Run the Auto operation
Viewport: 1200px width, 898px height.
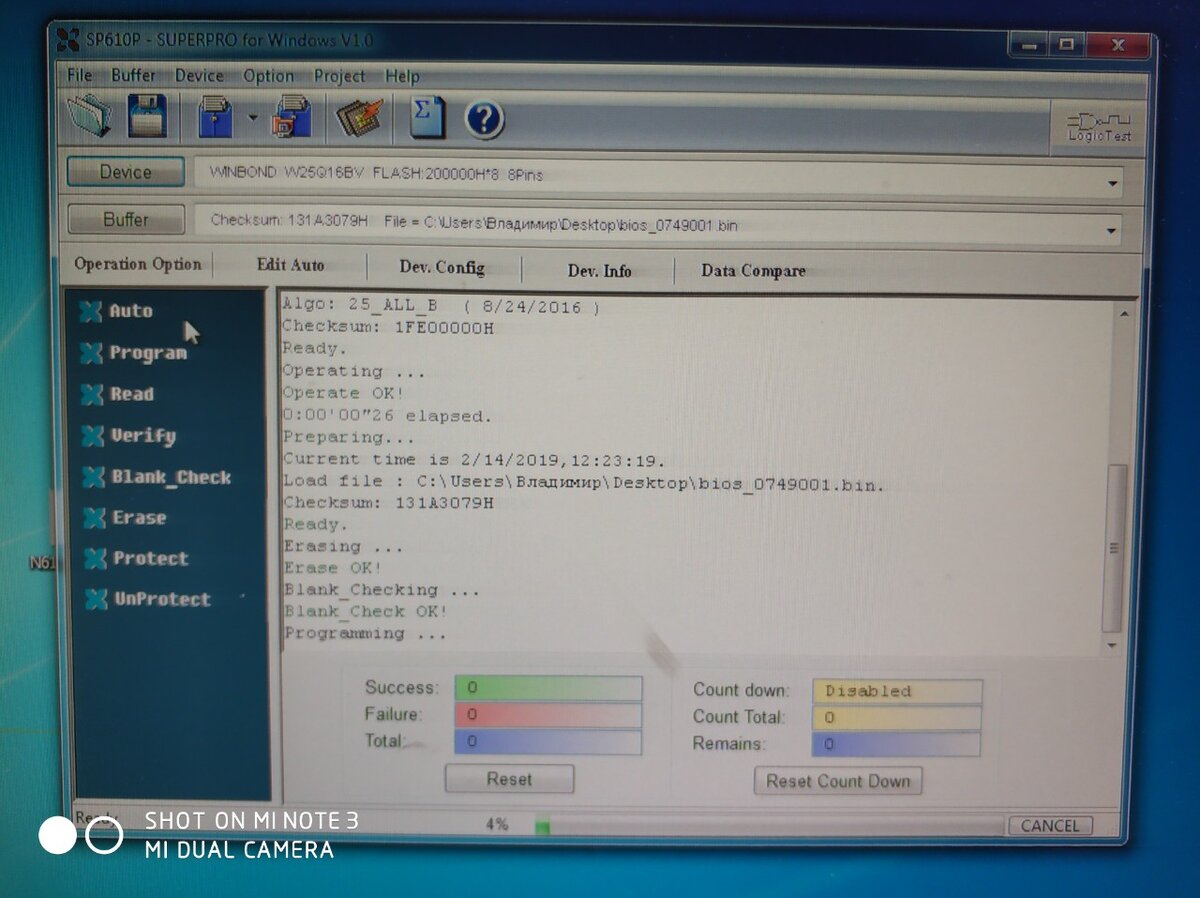117,311
